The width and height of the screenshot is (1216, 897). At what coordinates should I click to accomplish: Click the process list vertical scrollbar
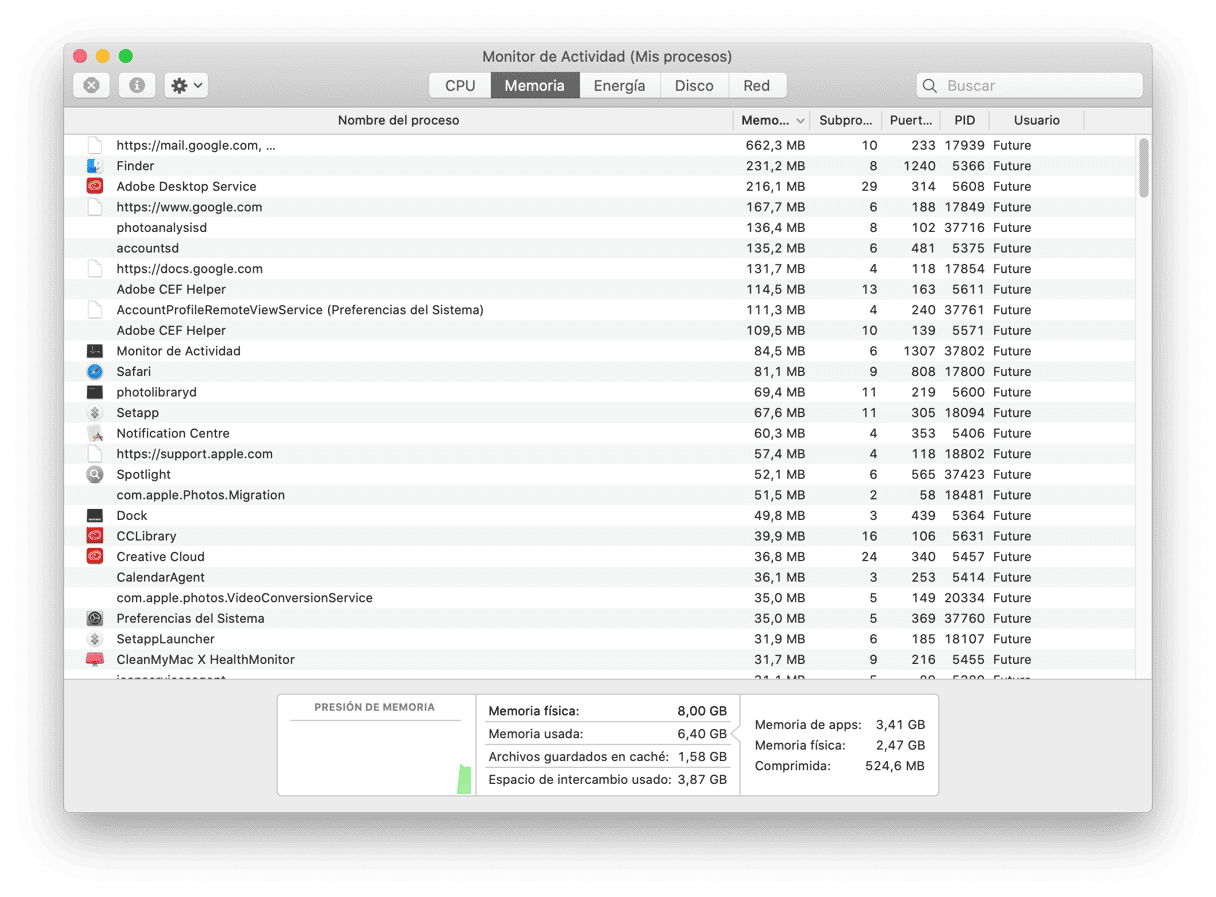(x=1144, y=168)
